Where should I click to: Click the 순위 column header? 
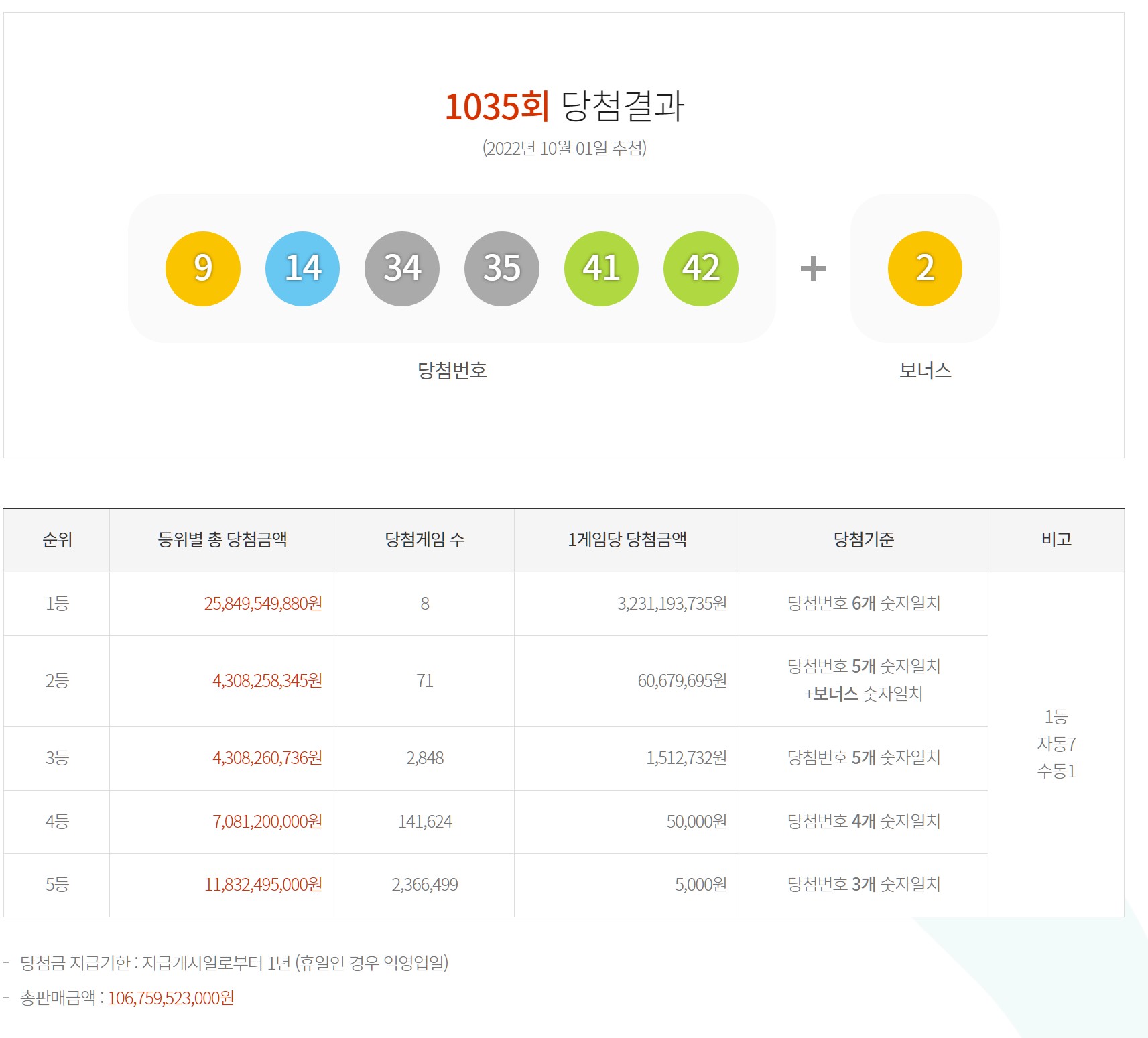tap(57, 539)
